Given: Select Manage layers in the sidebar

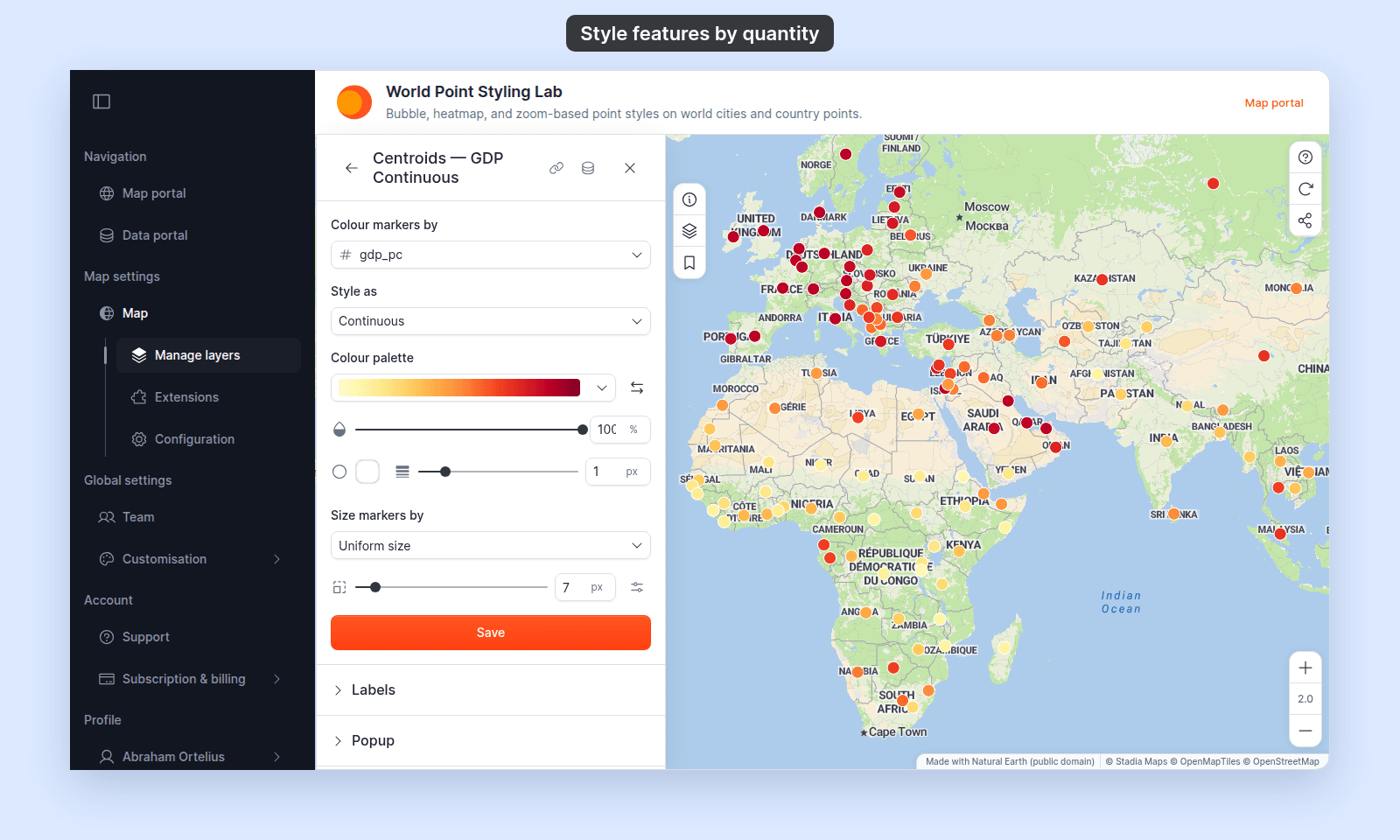Looking at the screenshot, I should click(x=208, y=355).
